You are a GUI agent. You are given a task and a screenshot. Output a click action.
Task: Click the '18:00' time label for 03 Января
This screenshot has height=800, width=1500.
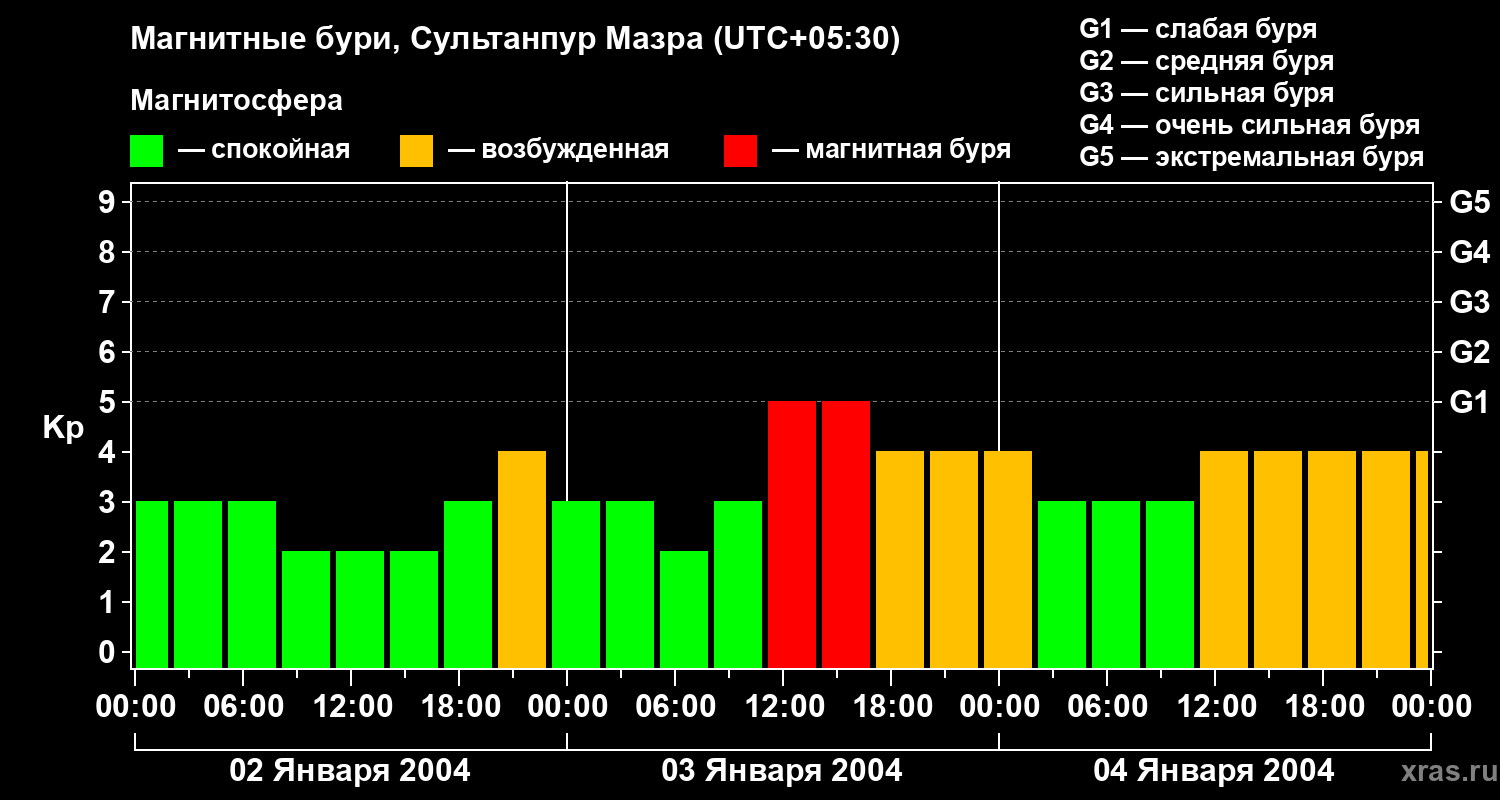click(x=891, y=706)
